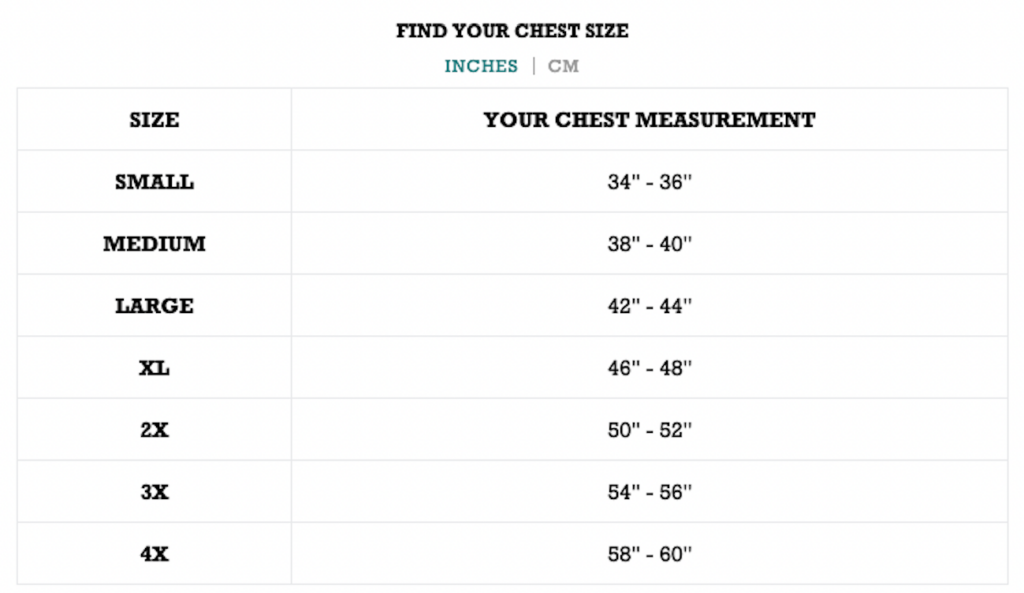Viewport: 1024px width, 593px height.
Task: Select the 4X size row
Action: tap(152, 553)
